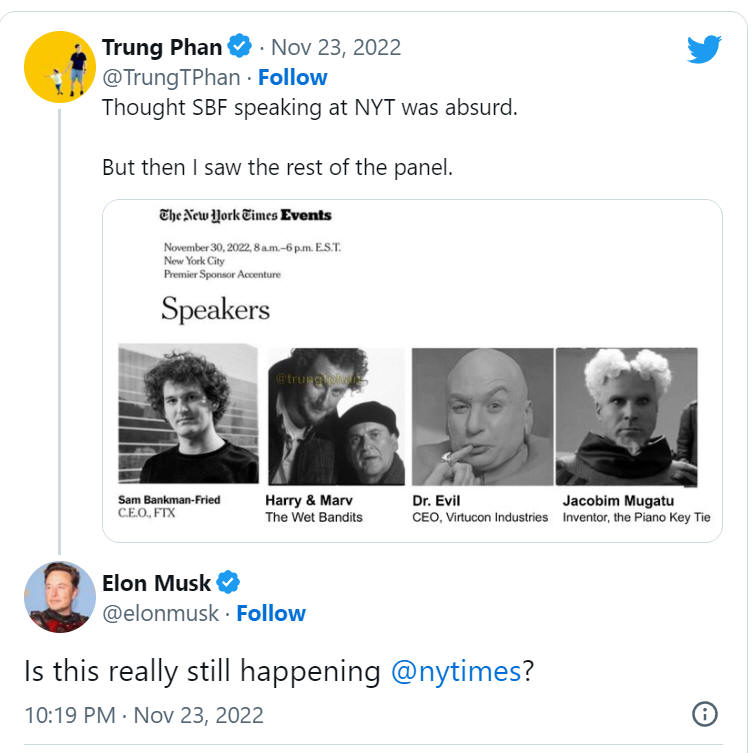Click the Twitter bird logo
The image size is (755, 753).
pos(704,49)
